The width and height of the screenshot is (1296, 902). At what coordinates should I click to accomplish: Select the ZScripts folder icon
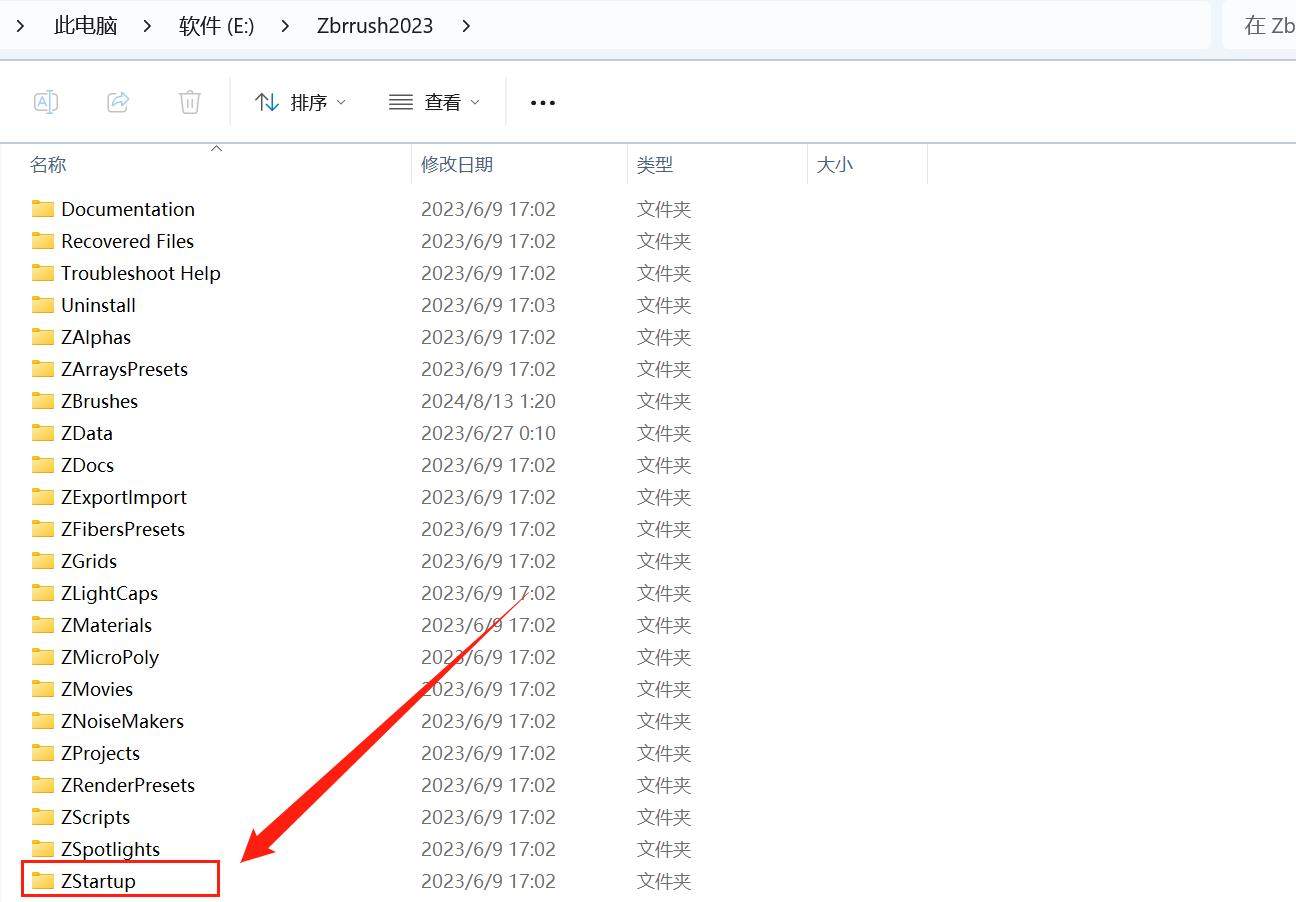(43, 817)
